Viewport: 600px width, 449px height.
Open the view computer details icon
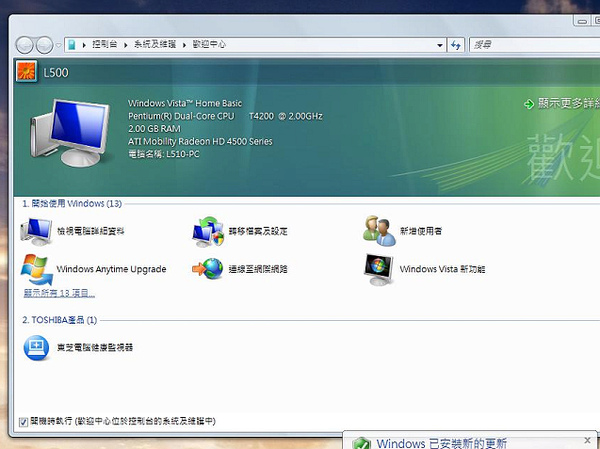[36, 231]
